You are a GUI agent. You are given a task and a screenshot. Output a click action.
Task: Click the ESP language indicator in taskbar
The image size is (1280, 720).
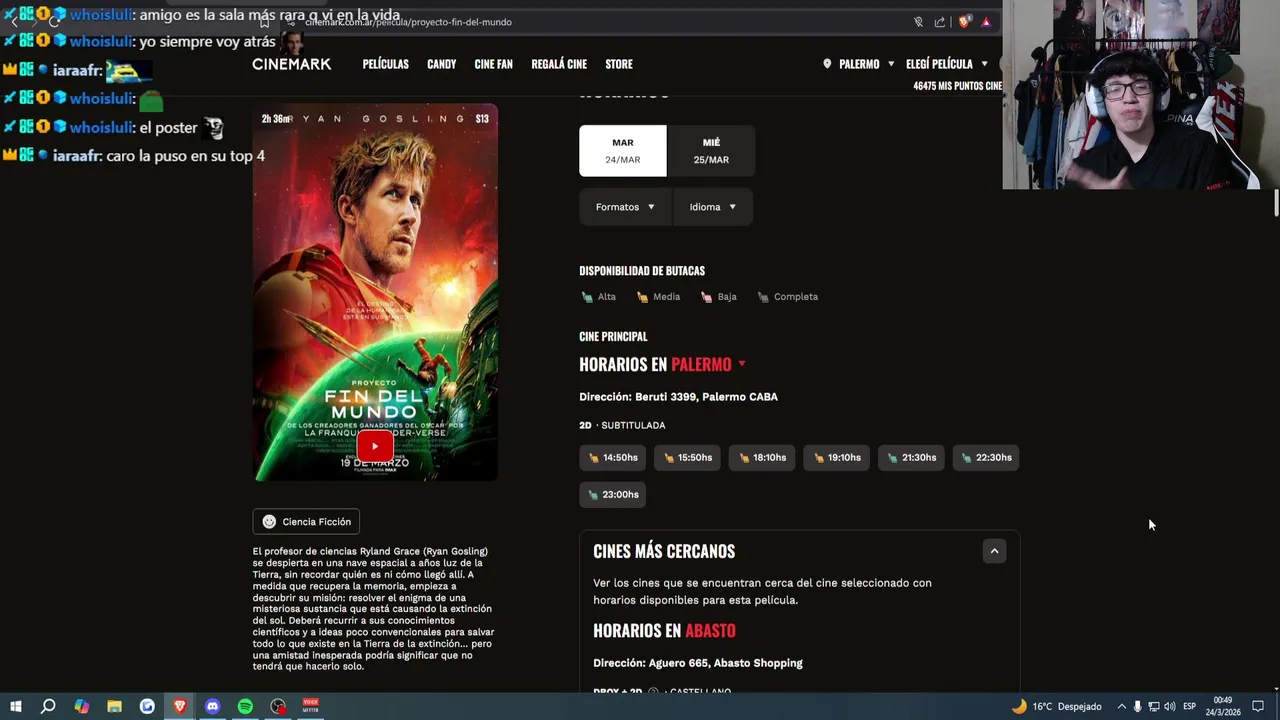(x=1189, y=706)
